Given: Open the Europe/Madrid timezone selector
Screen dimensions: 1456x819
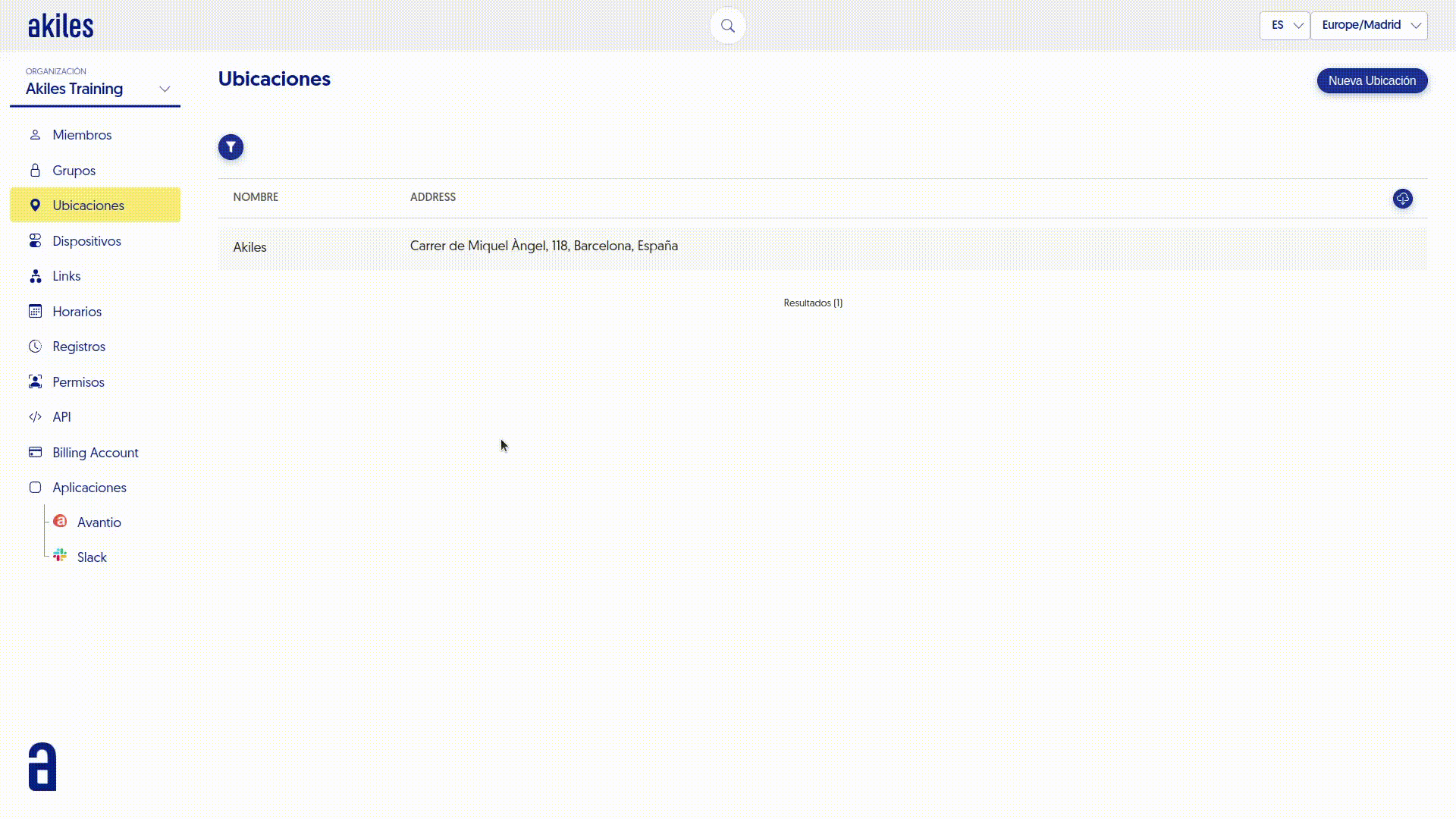Looking at the screenshot, I should click(x=1368, y=25).
